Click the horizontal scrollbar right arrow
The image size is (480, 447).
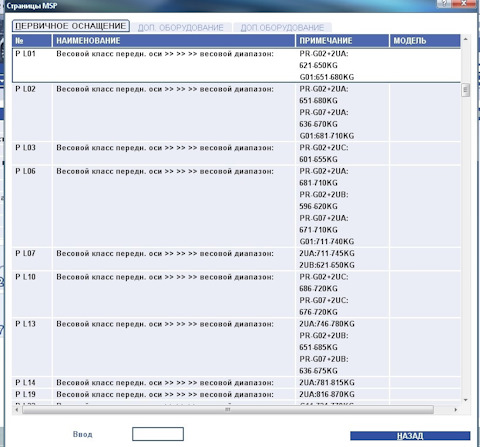point(456,409)
